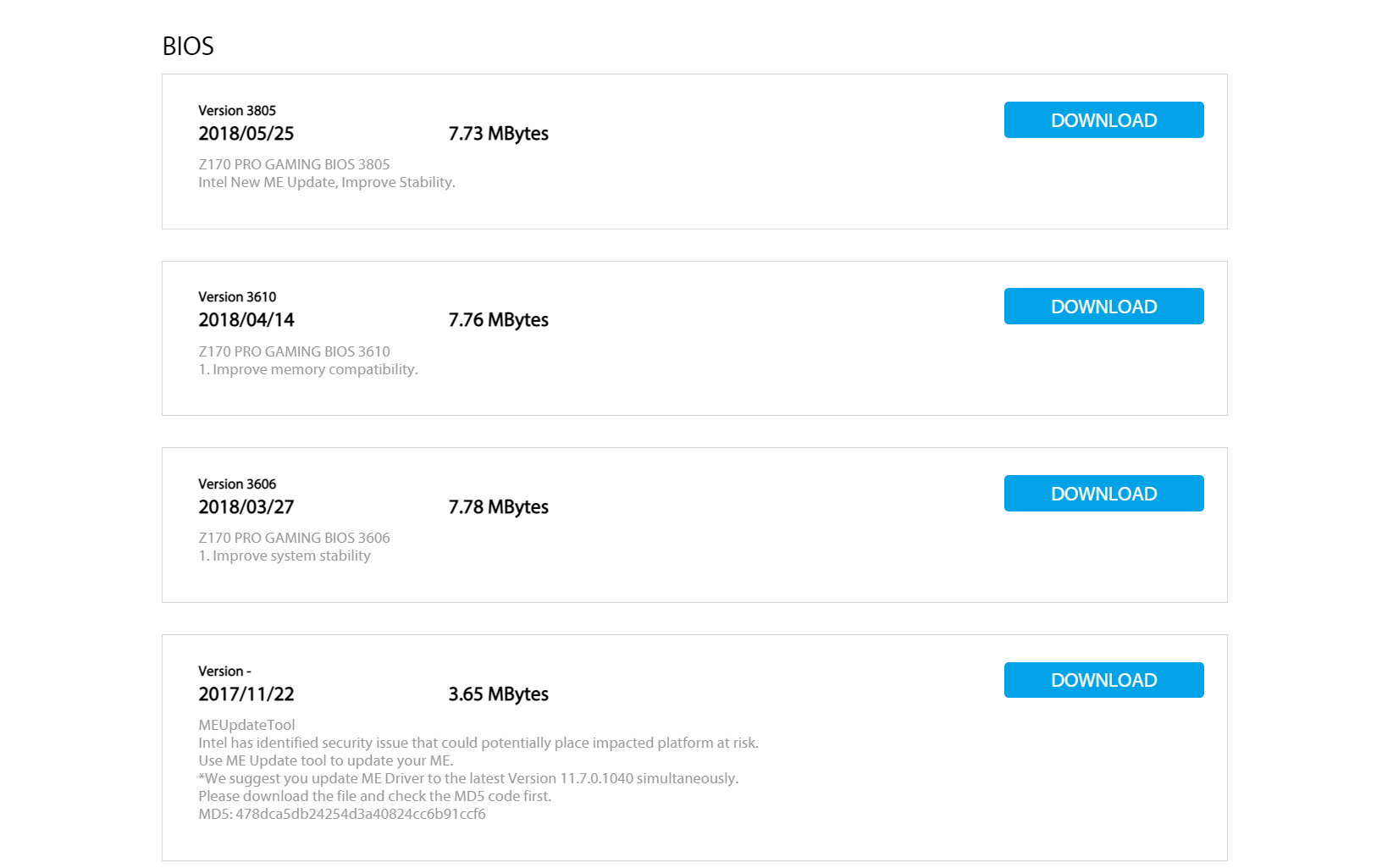This screenshot has height=868, width=1382.
Task: Click the Intel New ME Update description
Action: tap(327, 182)
